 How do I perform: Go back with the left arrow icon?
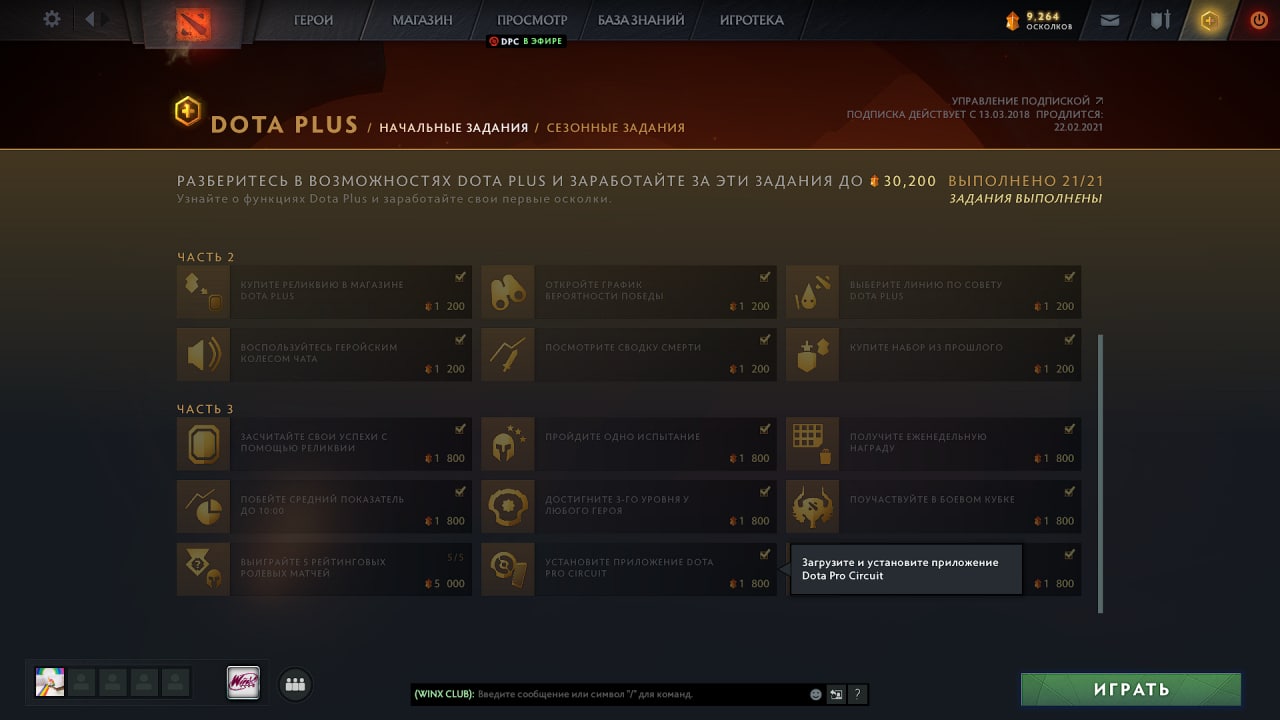click(x=91, y=19)
